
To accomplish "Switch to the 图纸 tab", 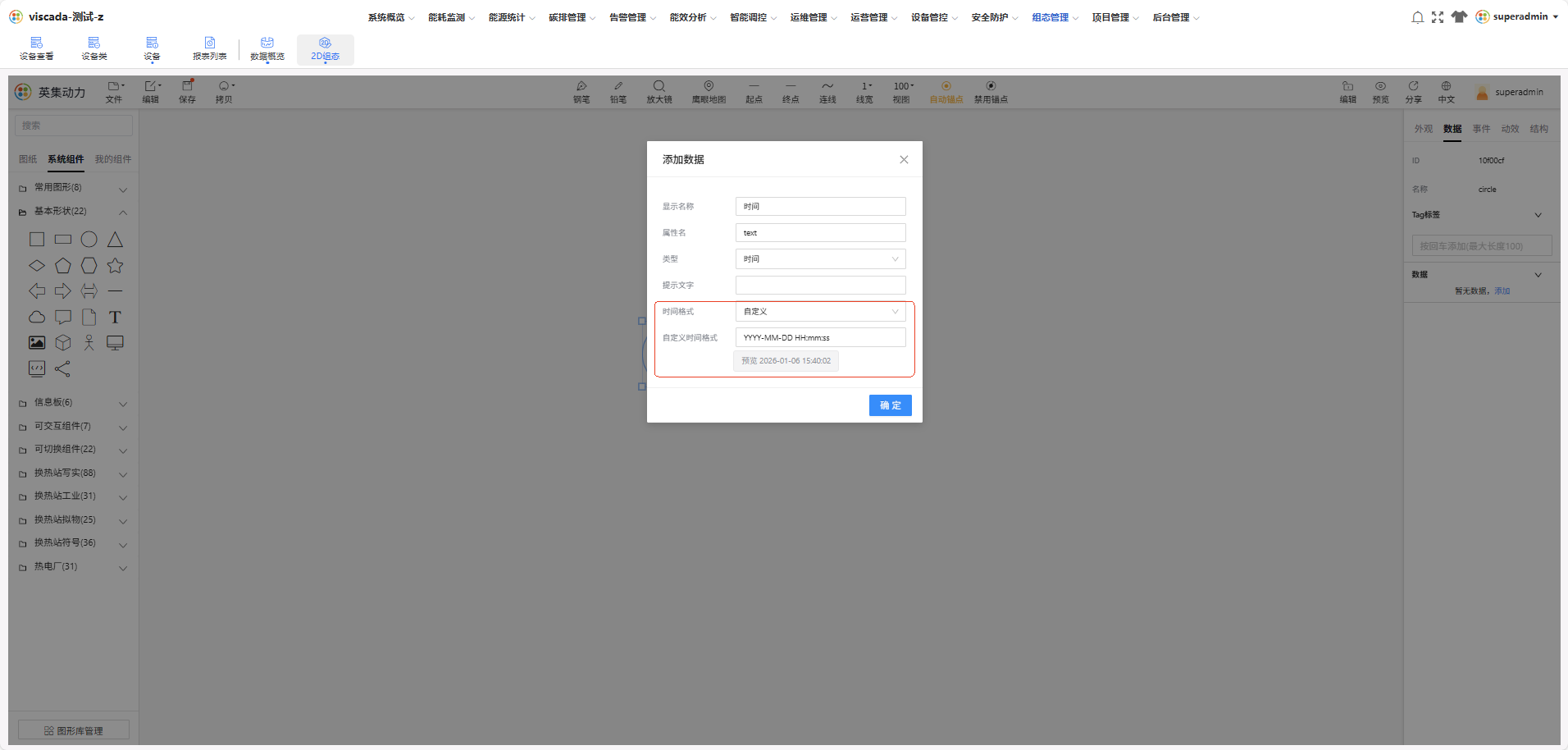I will click(x=28, y=159).
